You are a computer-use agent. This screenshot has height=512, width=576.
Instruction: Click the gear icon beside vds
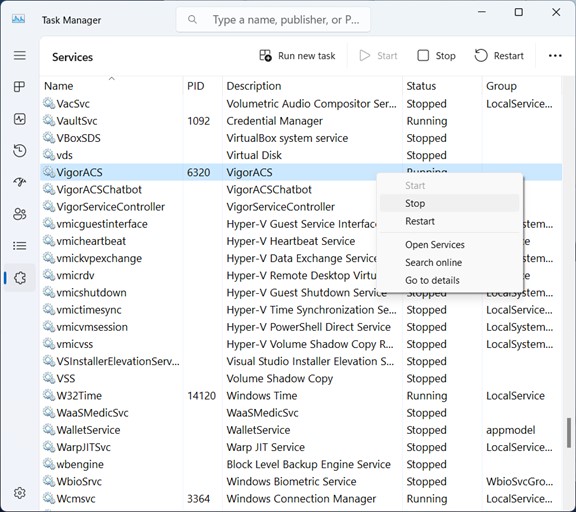tap(49, 155)
